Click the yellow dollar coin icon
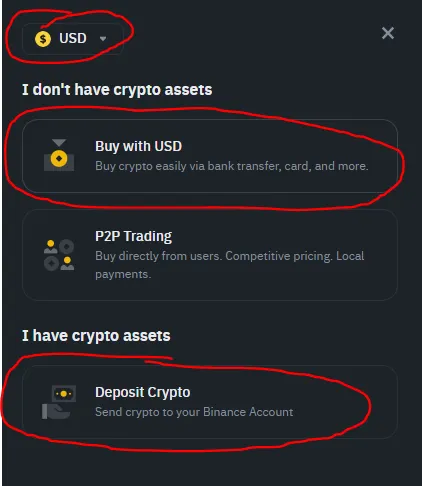 (x=43, y=39)
